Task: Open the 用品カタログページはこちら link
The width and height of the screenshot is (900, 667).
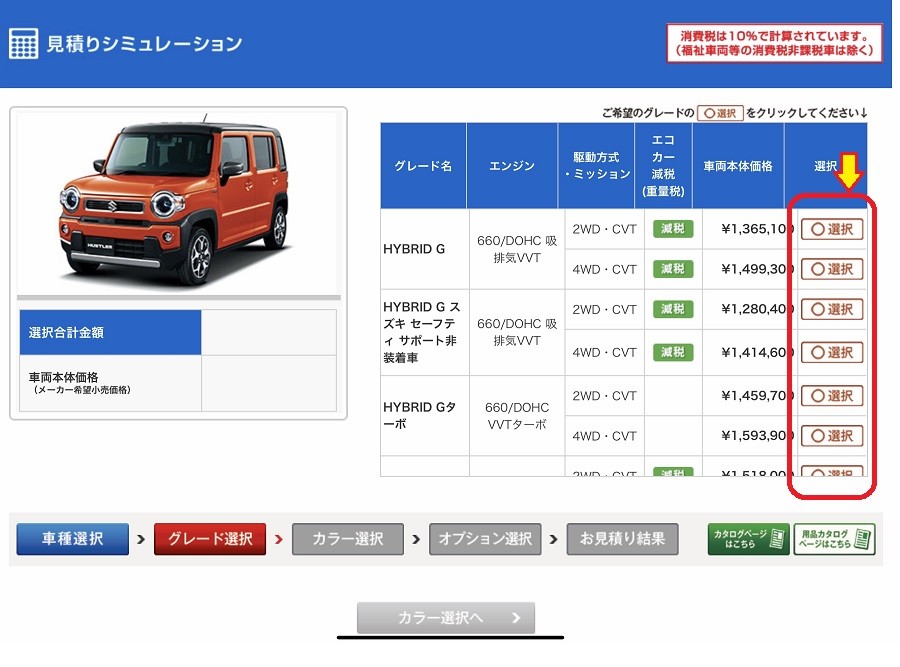Action: coord(835,539)
